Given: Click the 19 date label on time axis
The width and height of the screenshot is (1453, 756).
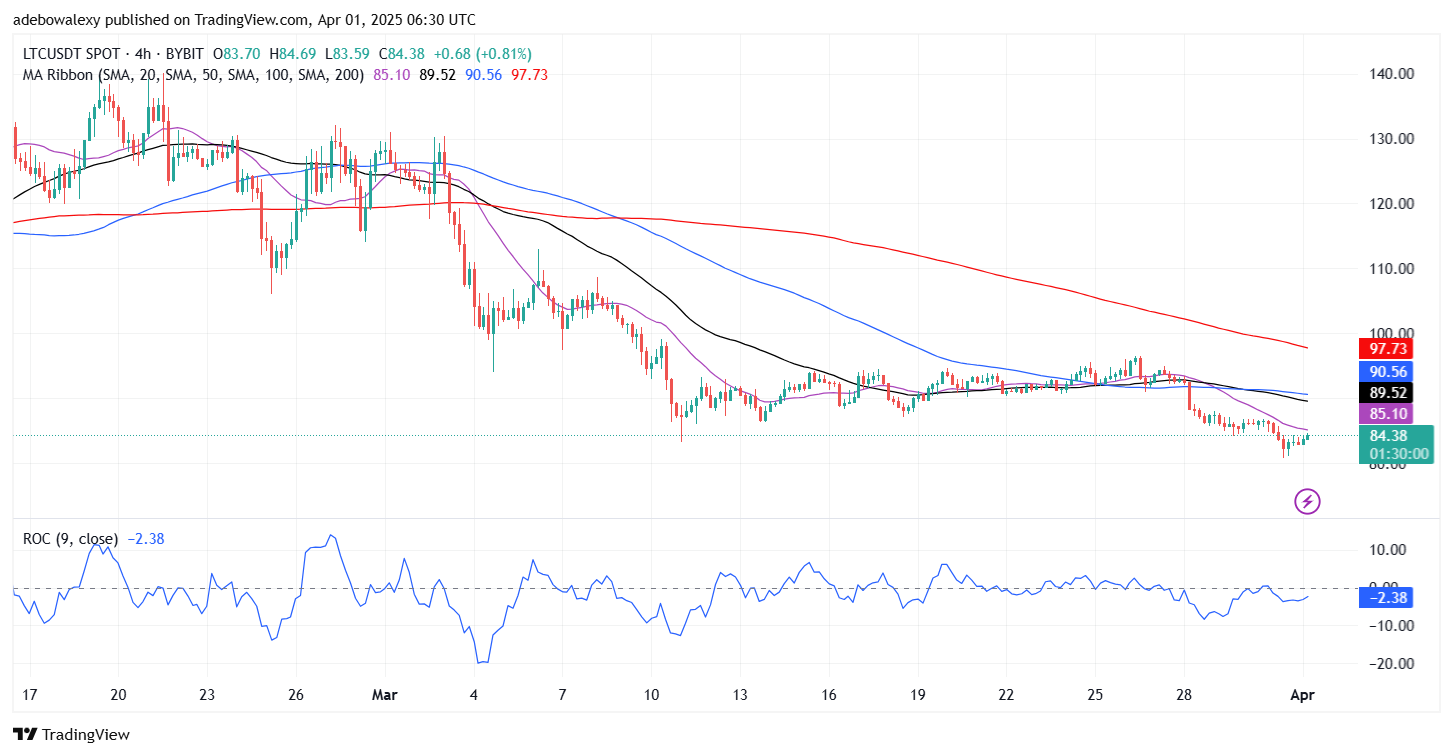Looking at the screenshot, I should tap(918, 695).
